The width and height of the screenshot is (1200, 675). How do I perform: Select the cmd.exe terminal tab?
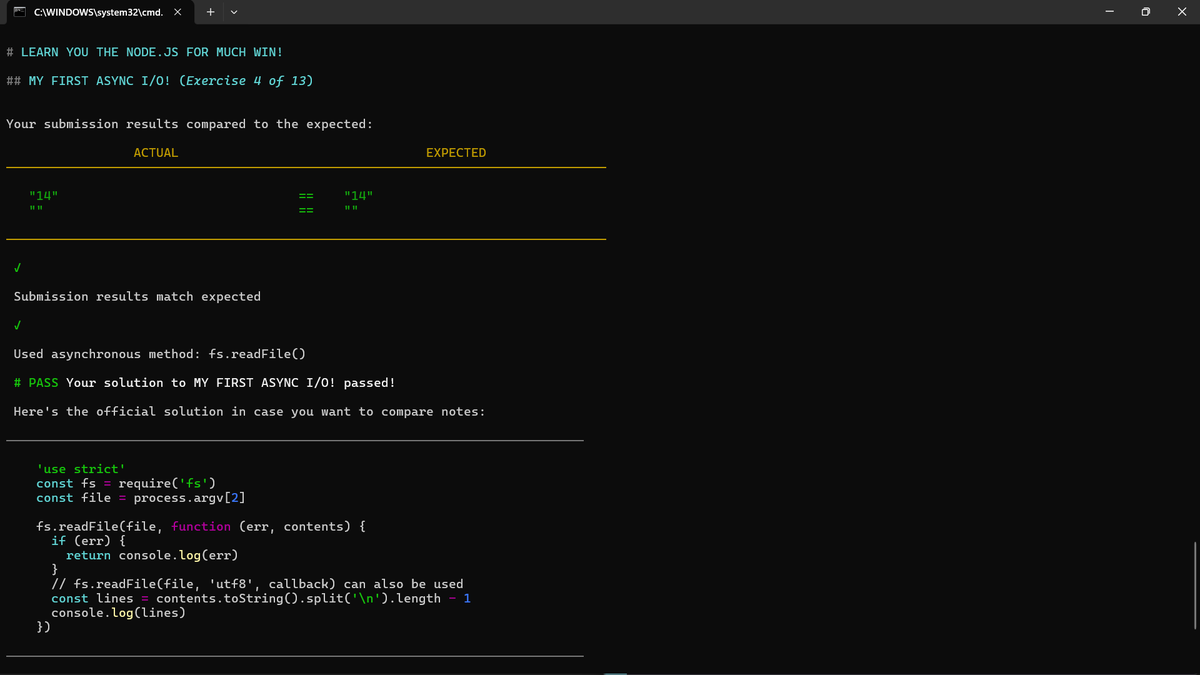point(97,12)
